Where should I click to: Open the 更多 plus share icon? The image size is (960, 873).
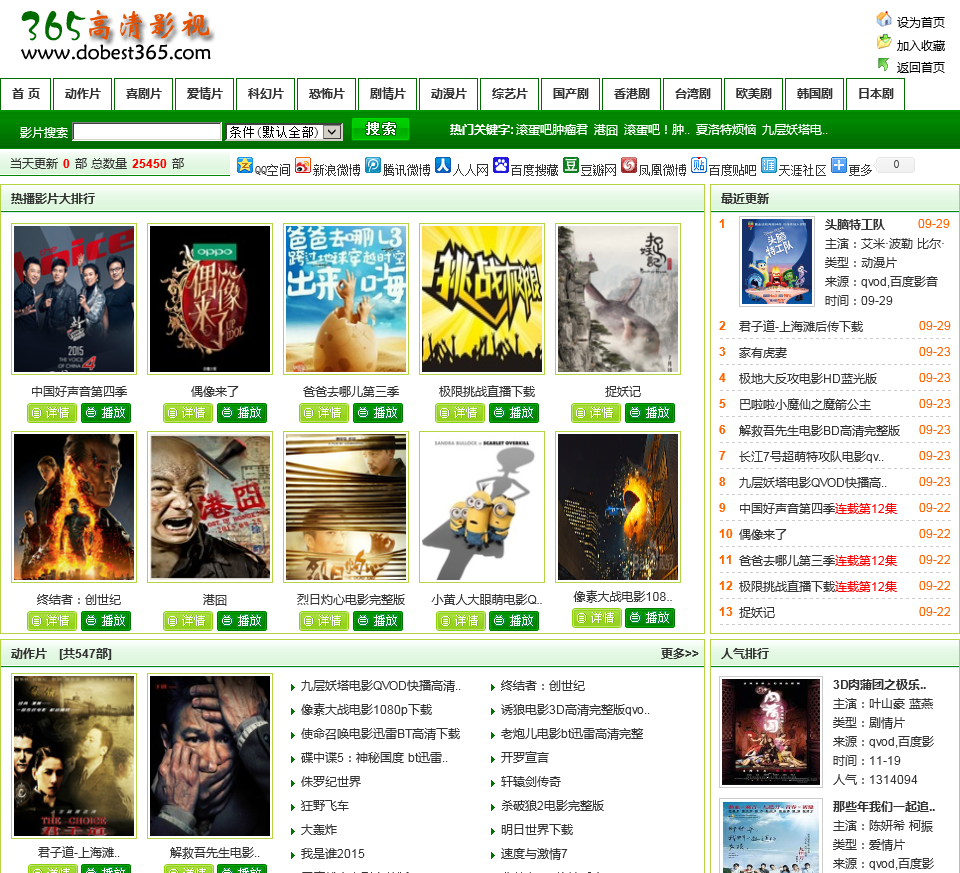pyautogui.click(x=839, y=165)
